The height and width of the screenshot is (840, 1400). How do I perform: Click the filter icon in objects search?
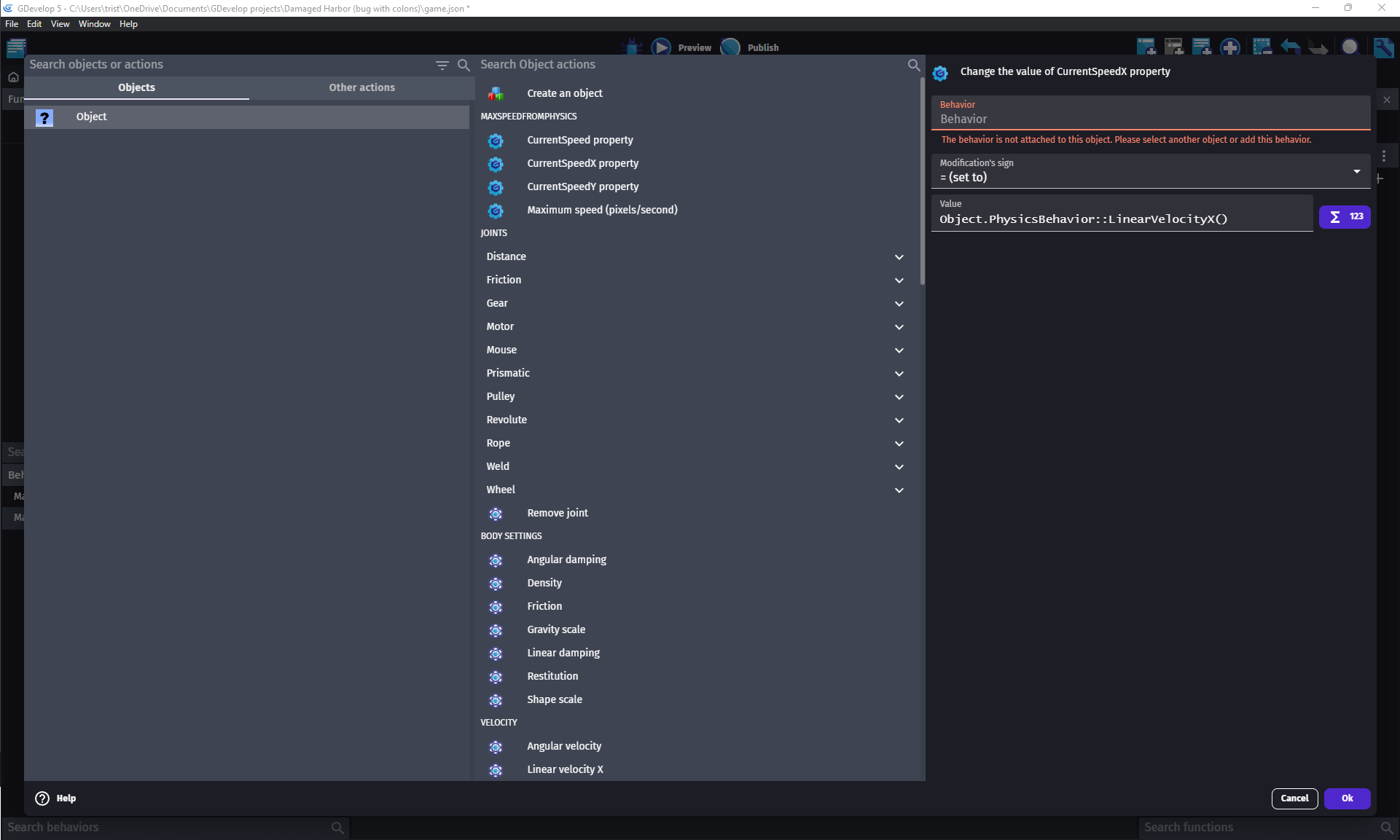[x=442, y=65]
